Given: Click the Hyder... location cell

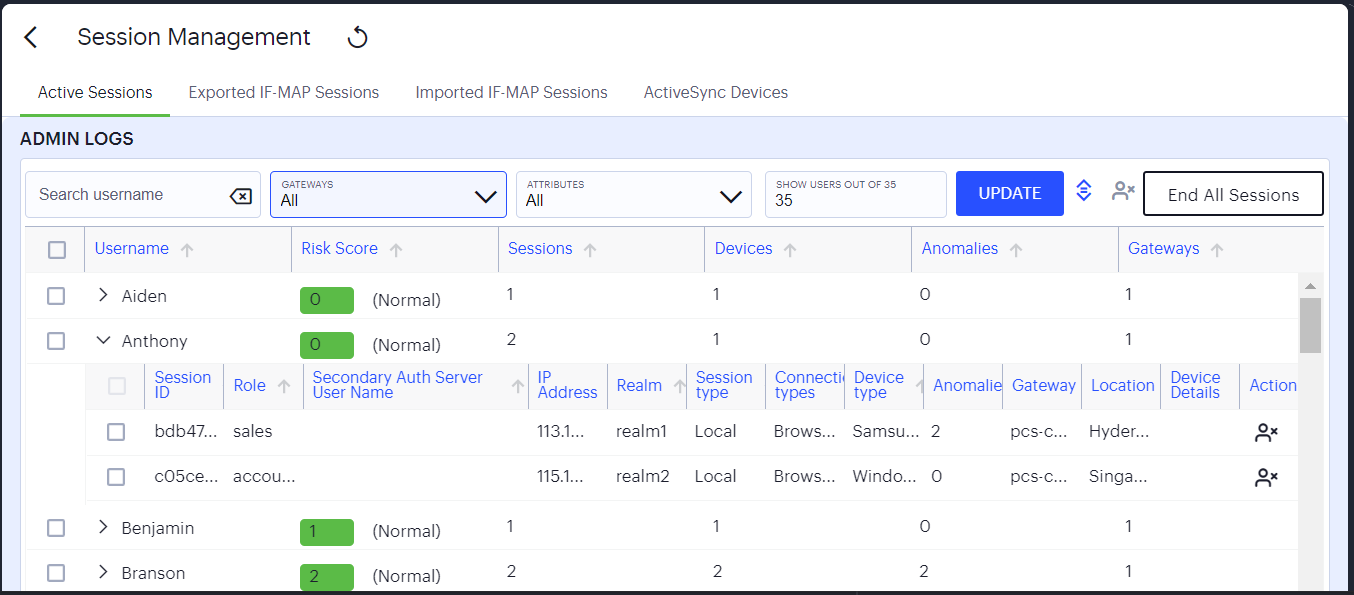Looking at the screenshot, I should (1119, 432).
